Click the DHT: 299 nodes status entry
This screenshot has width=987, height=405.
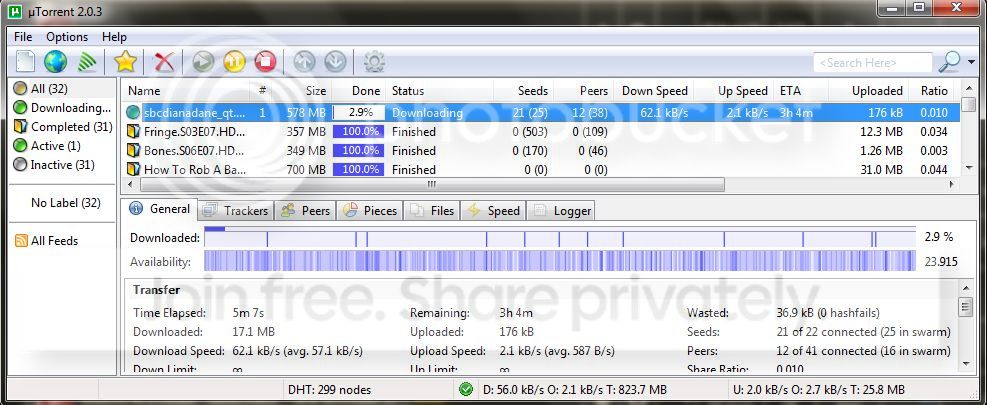click(329, 390)
